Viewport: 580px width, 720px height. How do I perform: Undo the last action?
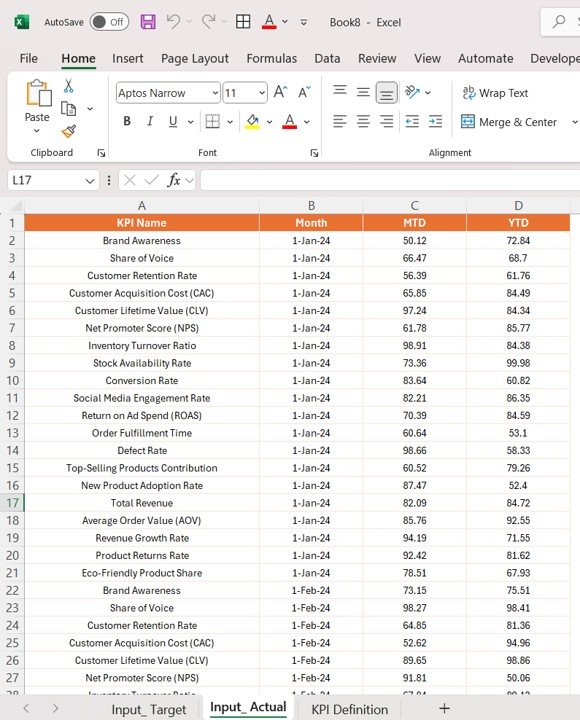pos(173,22)
